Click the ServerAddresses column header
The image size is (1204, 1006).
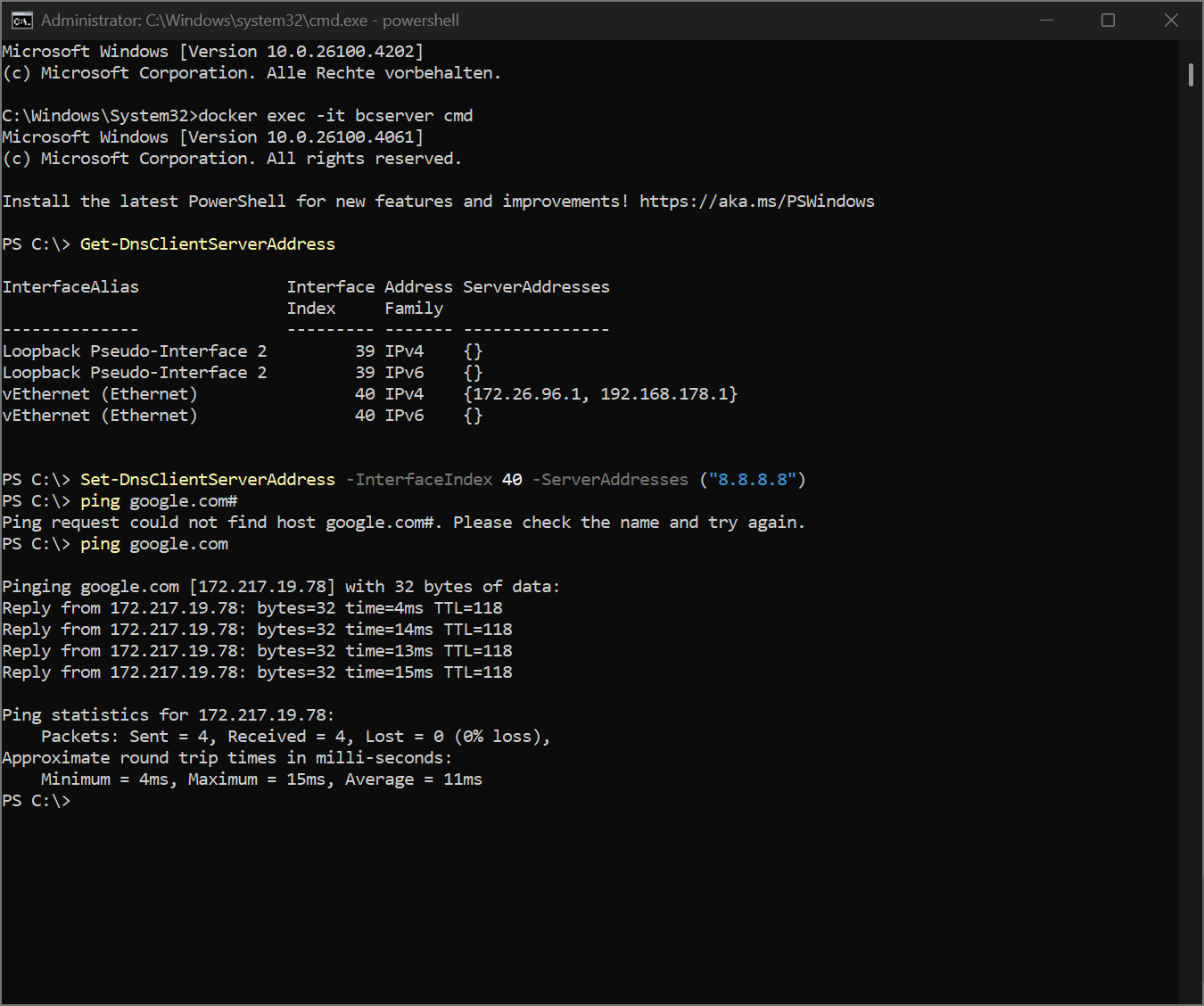click(x=535, y=286)
